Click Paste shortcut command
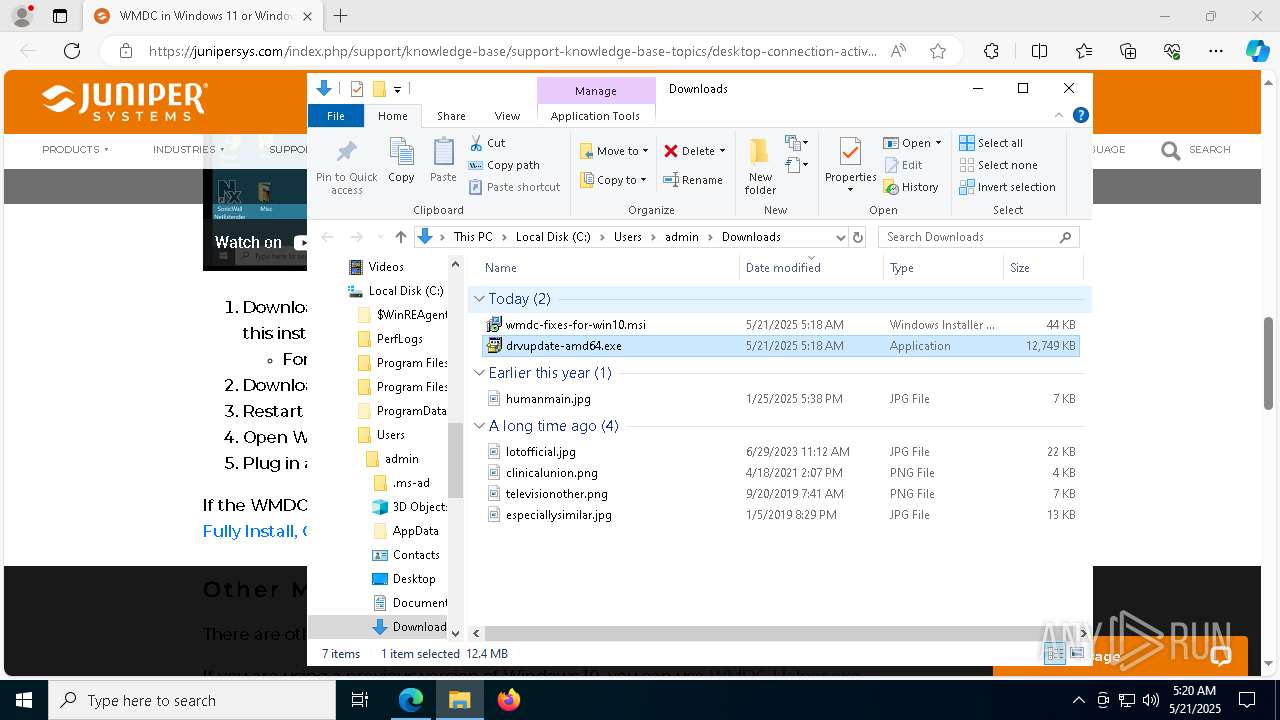1280x720 pixels. coord(514,187)
